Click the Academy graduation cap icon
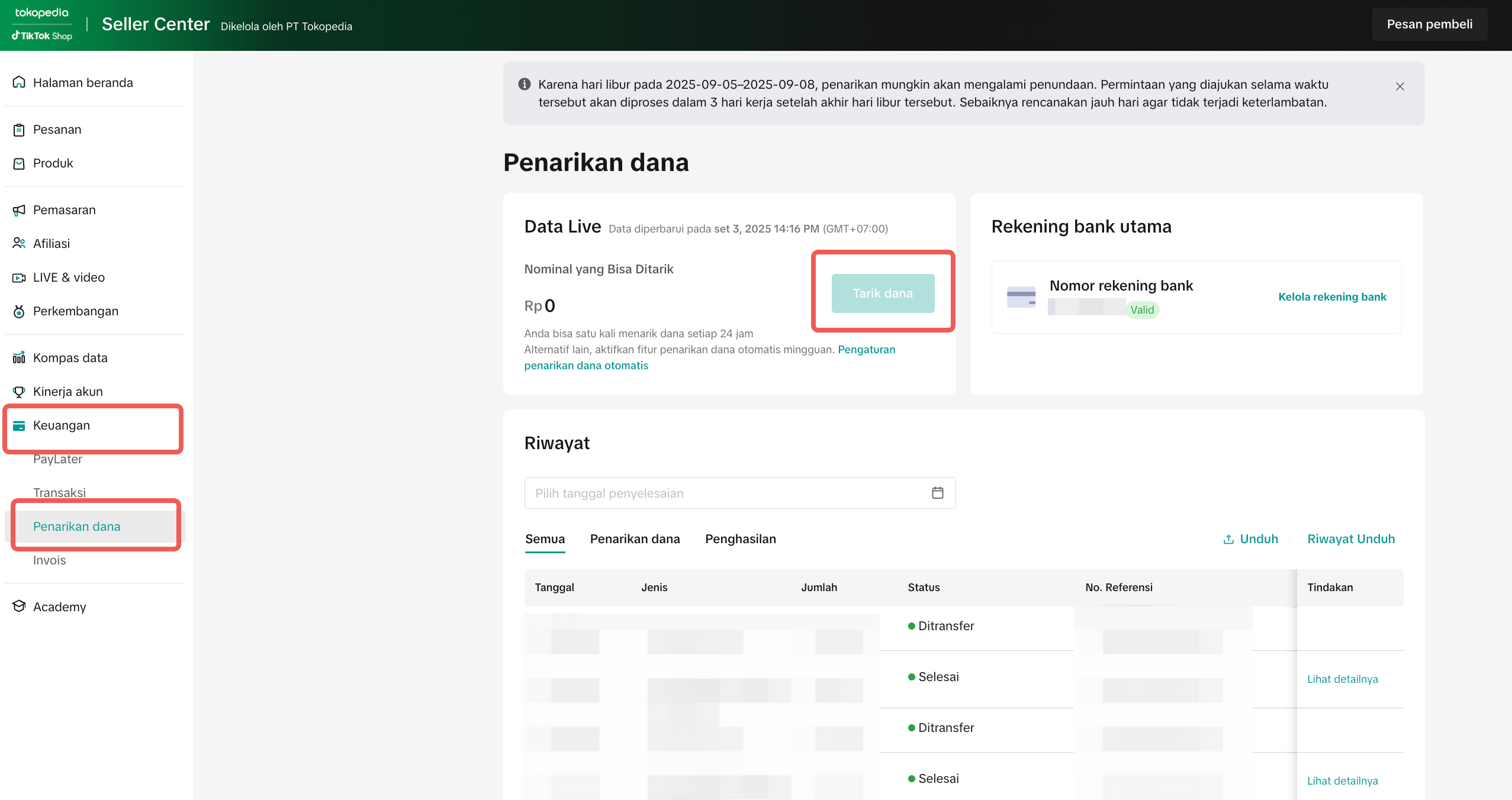 click(19, 607)
